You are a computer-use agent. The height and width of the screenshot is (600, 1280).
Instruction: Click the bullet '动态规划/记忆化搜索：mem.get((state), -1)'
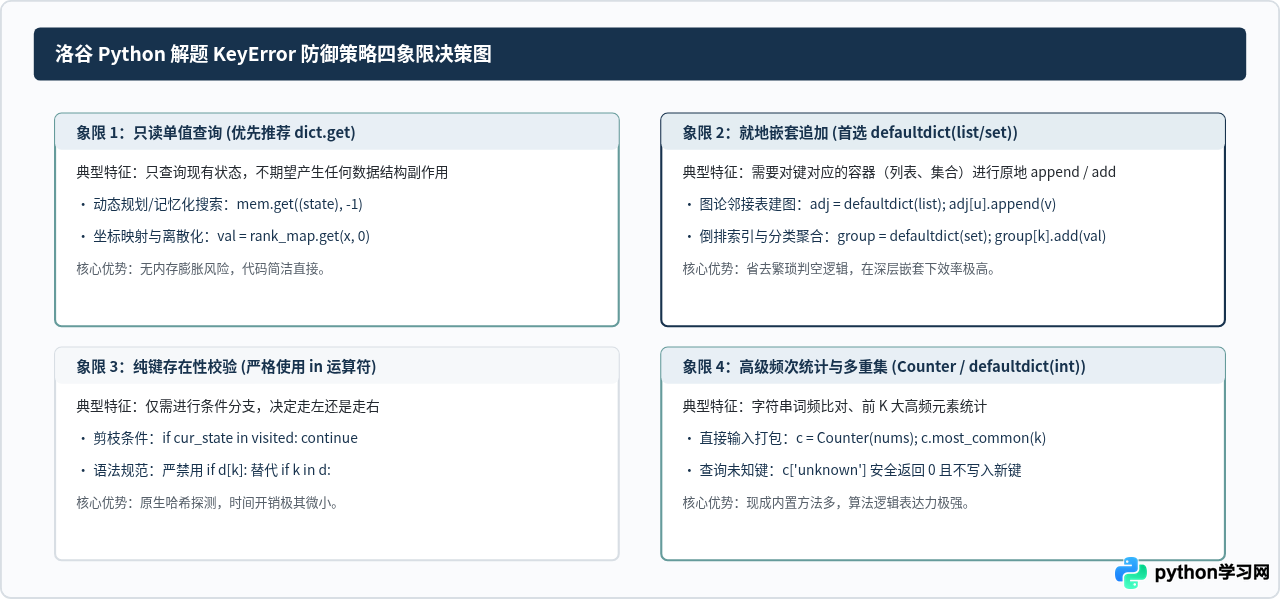(220, 204)
